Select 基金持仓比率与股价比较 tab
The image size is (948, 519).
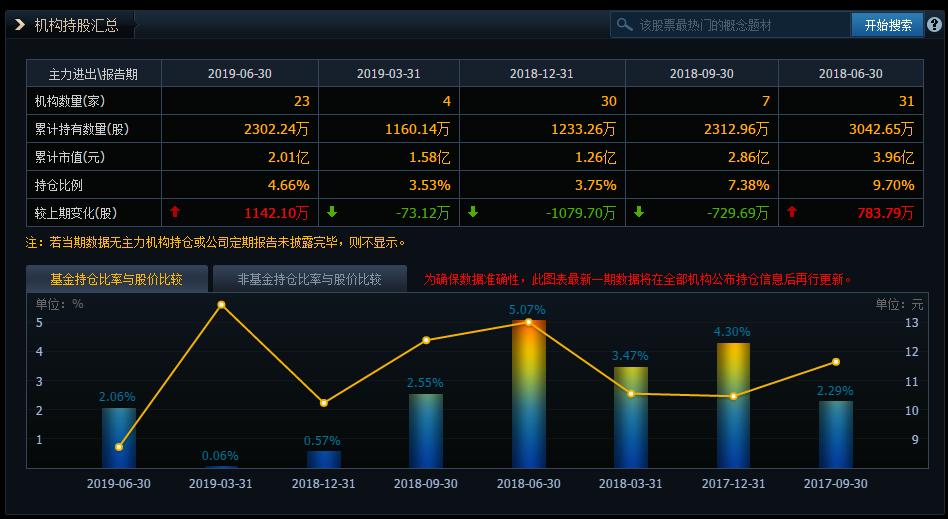[117, 279]
